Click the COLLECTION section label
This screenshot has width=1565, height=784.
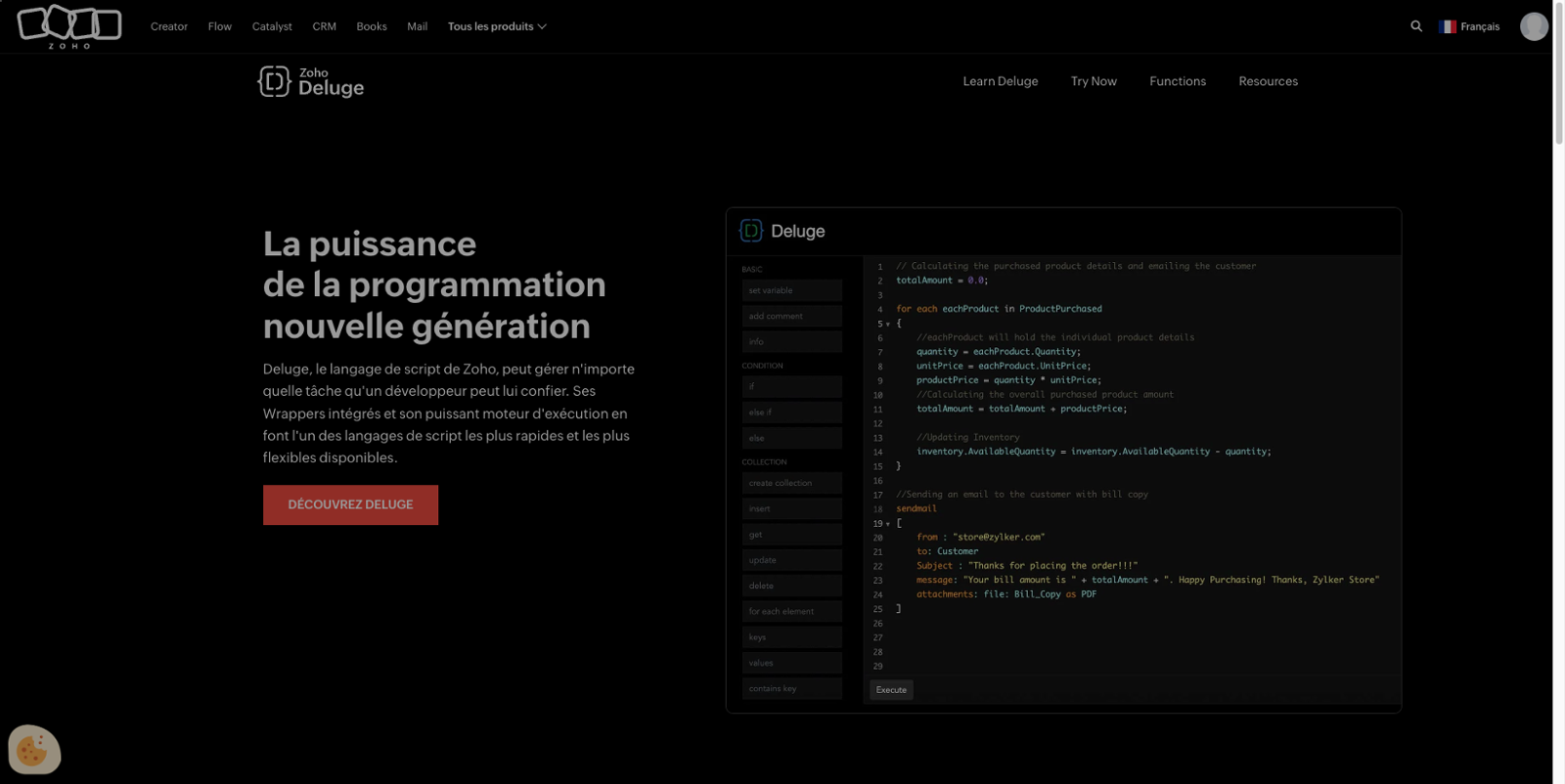pos(764,461)
